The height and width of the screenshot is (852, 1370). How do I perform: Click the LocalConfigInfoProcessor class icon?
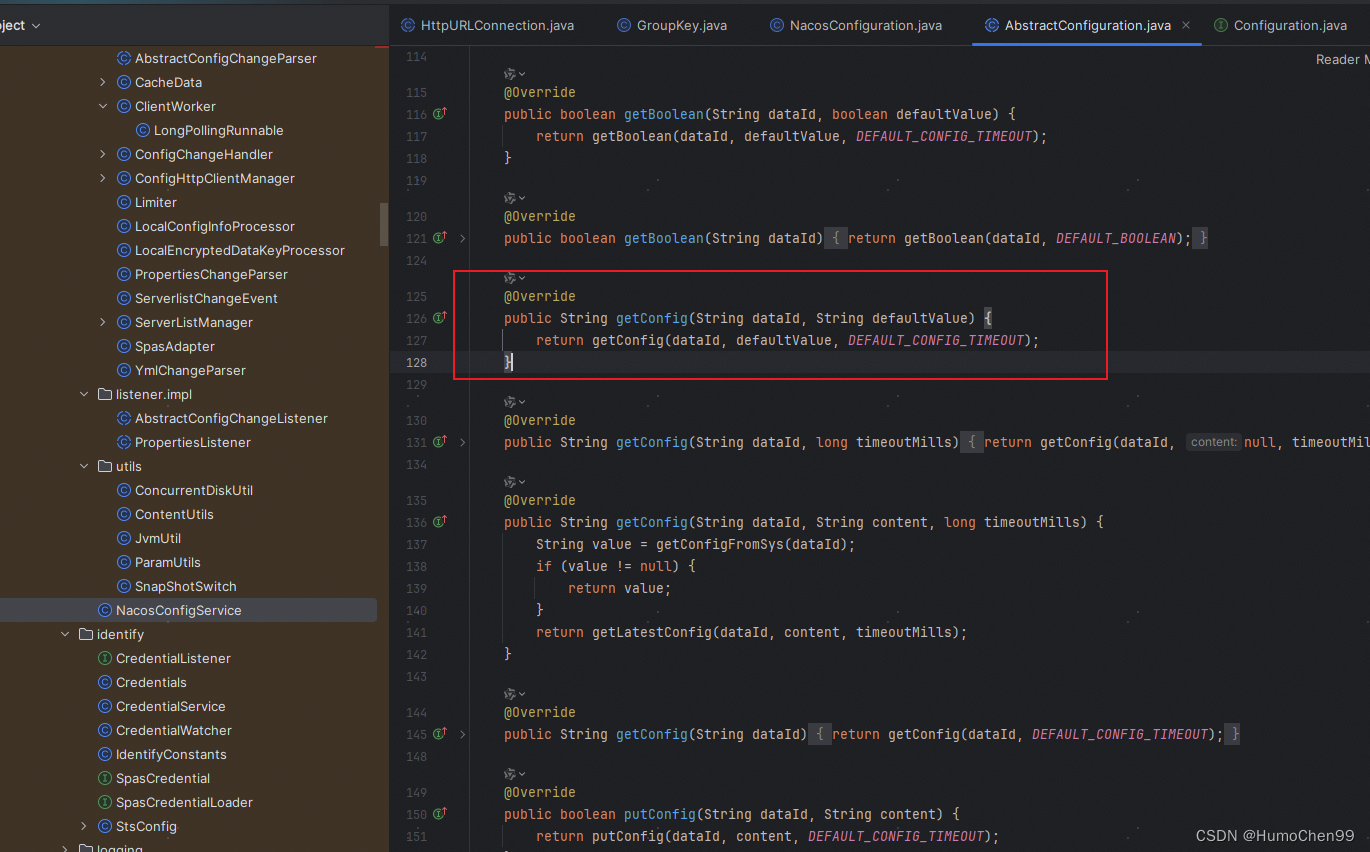pos(124,227)
